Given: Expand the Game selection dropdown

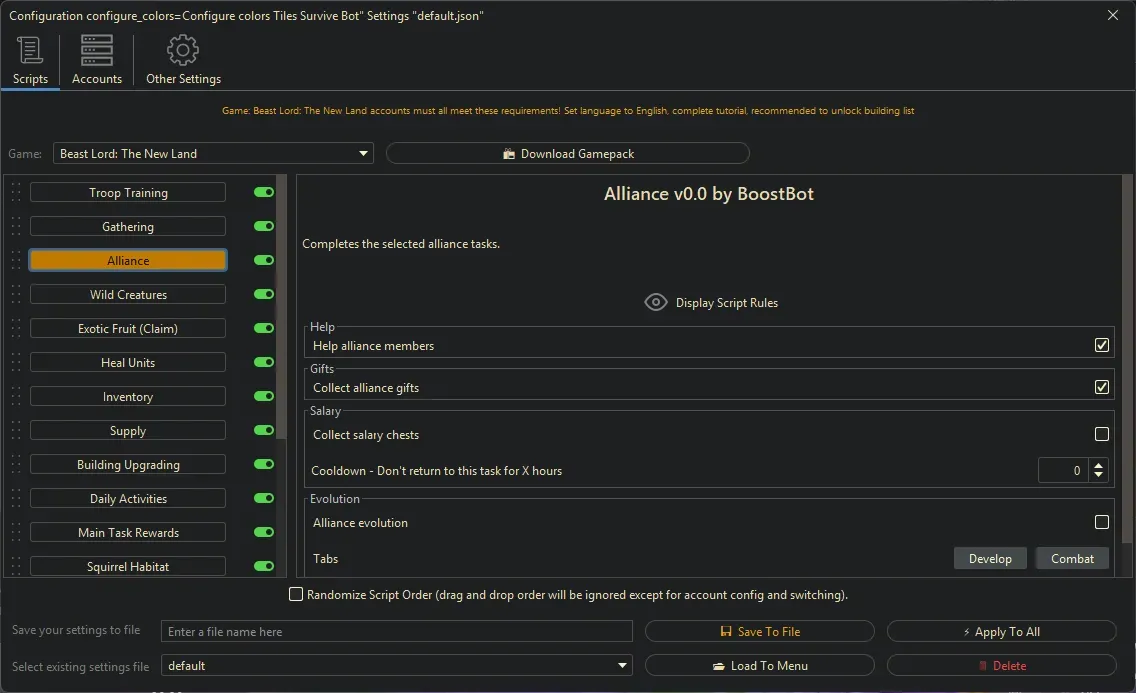Looking at the screenshot, I should tap(363, 154).
